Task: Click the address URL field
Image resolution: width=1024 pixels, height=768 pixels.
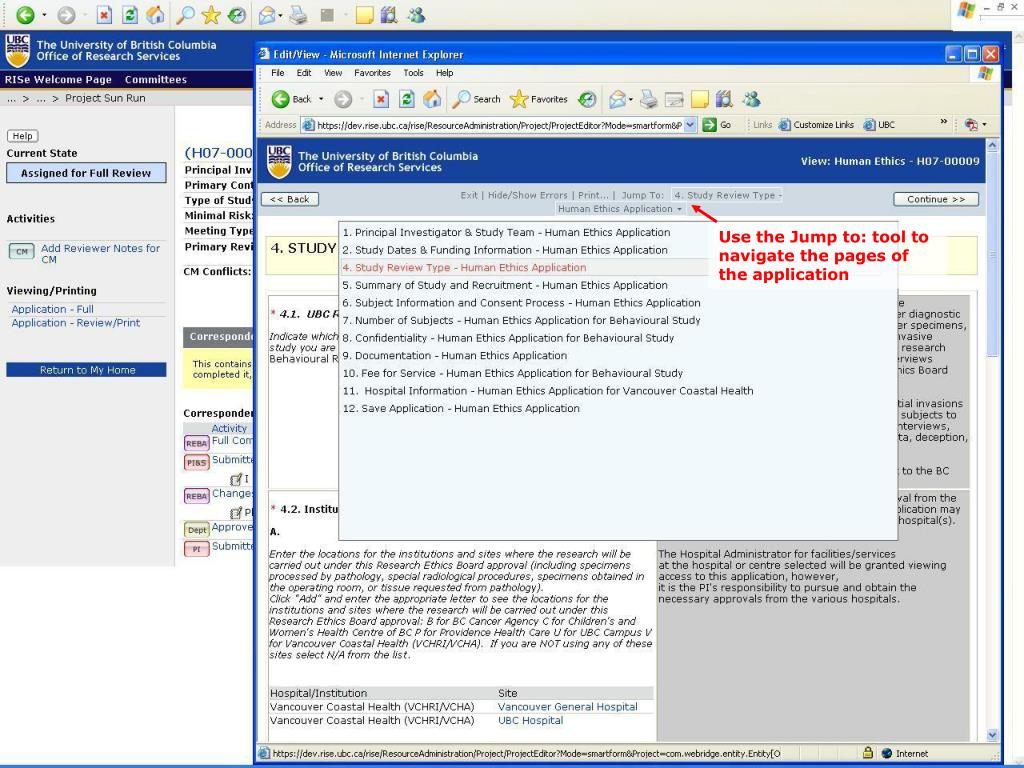Action: 500,125
